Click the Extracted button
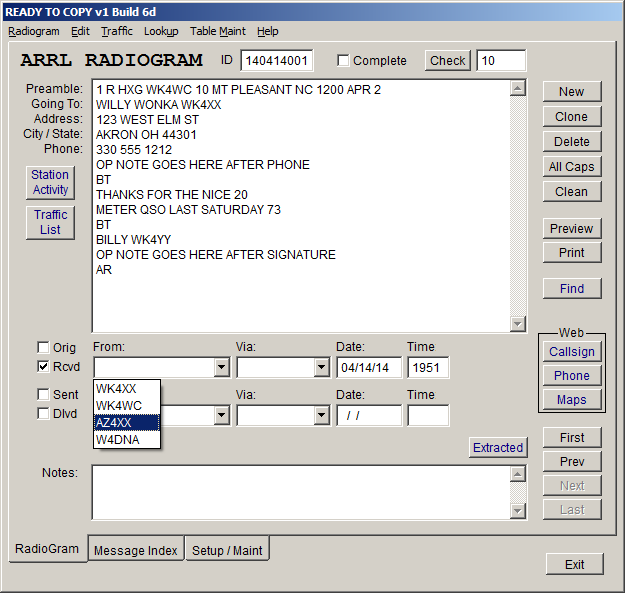This screenshot has height=593, width=625. point(498,448)
